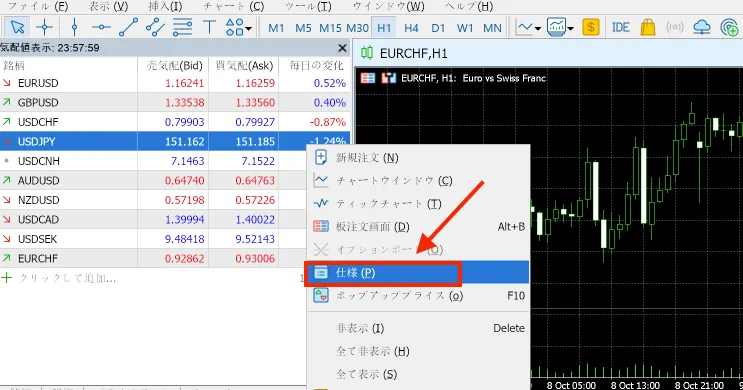743x390 pixels.
Task: Open the 表示 (V) menu
Action: tap(108, 6)
